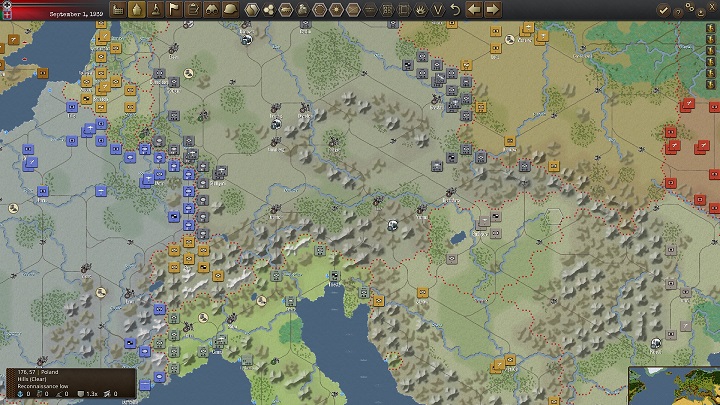
Task: Click the third anchor icon on right edge
Action: coord(711,51)
